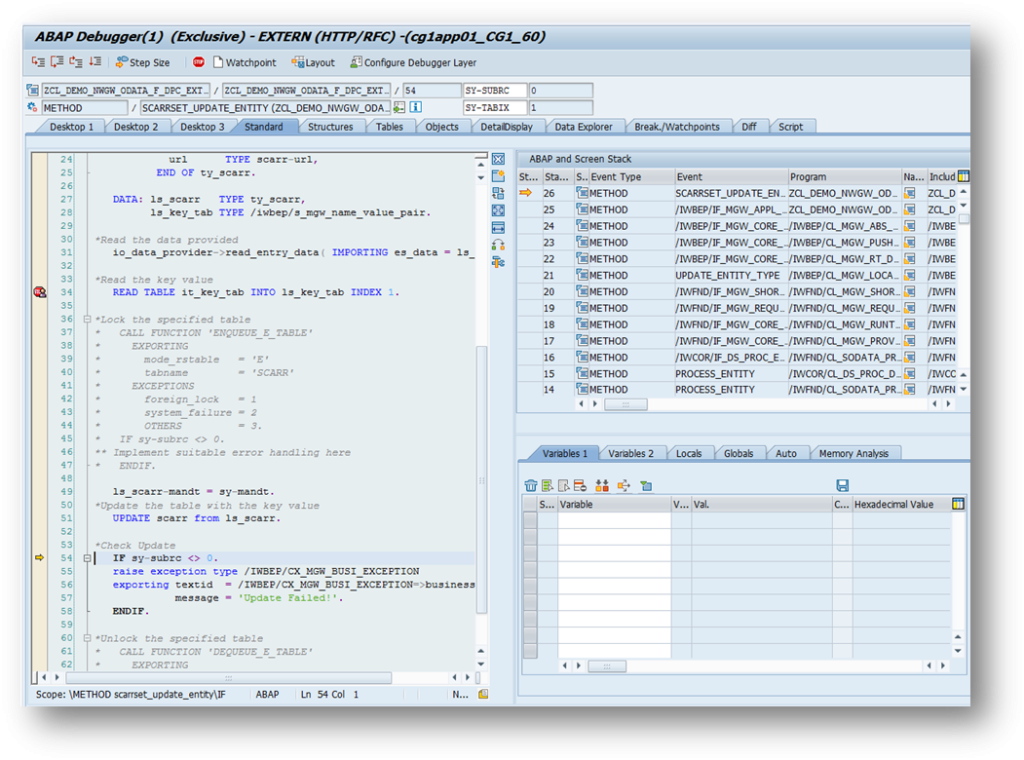1024x760 pixels.
Task: Switch to the Auto tab
Action: (786, 453)
